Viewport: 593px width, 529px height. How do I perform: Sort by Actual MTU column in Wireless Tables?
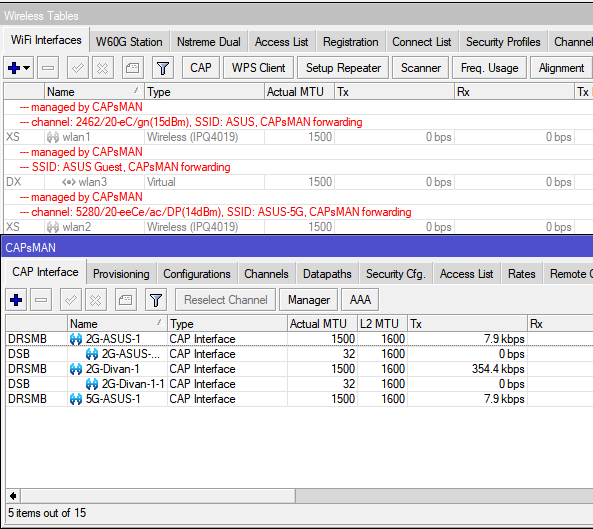[x=299, y=92]
